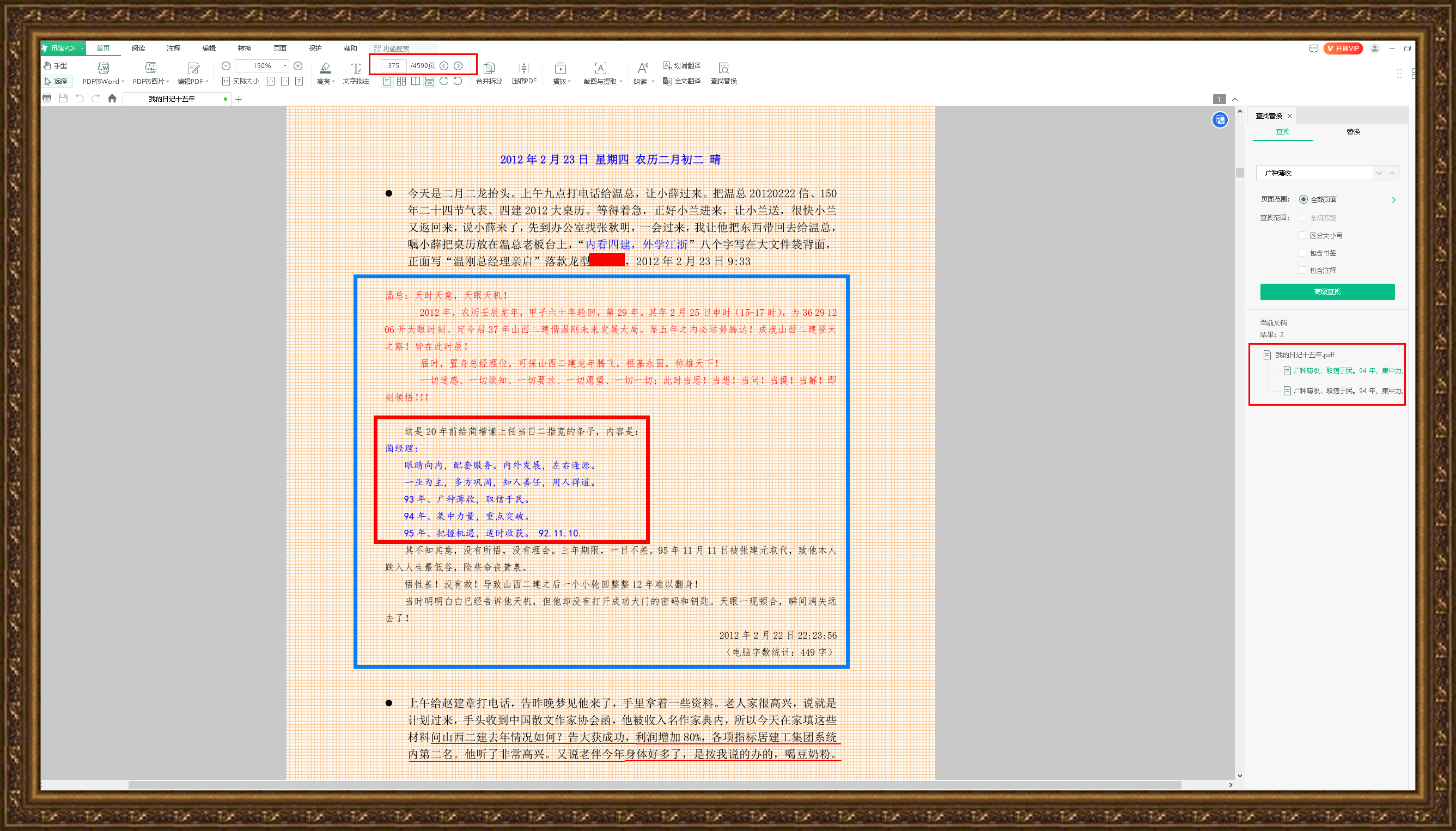1456x831 pixels.
Task: Open the 注释 menu tab
Action: (x=174, y=48)
